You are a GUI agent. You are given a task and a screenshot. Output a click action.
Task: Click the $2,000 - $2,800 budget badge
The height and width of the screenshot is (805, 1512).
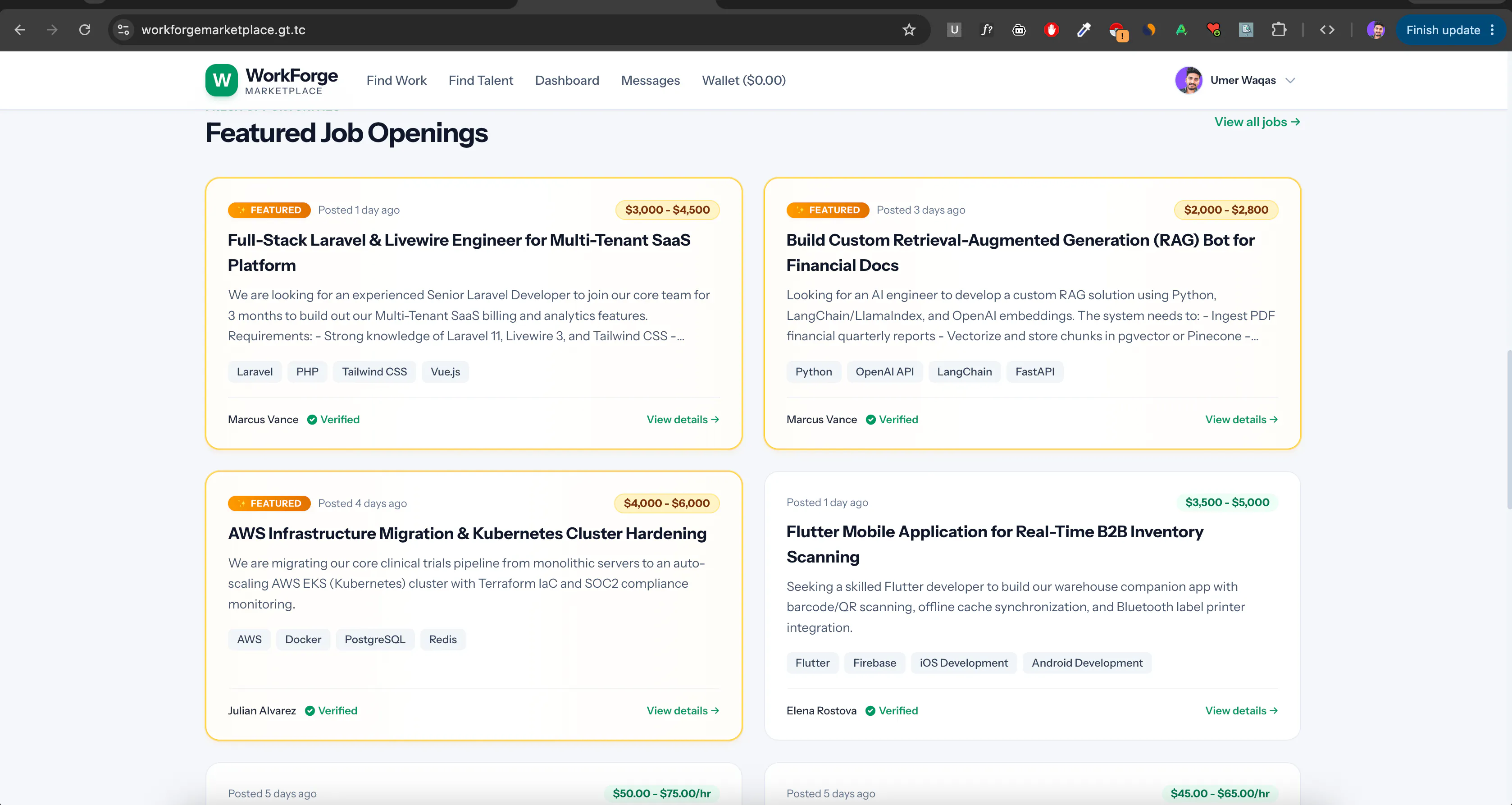pos(1226,210)
